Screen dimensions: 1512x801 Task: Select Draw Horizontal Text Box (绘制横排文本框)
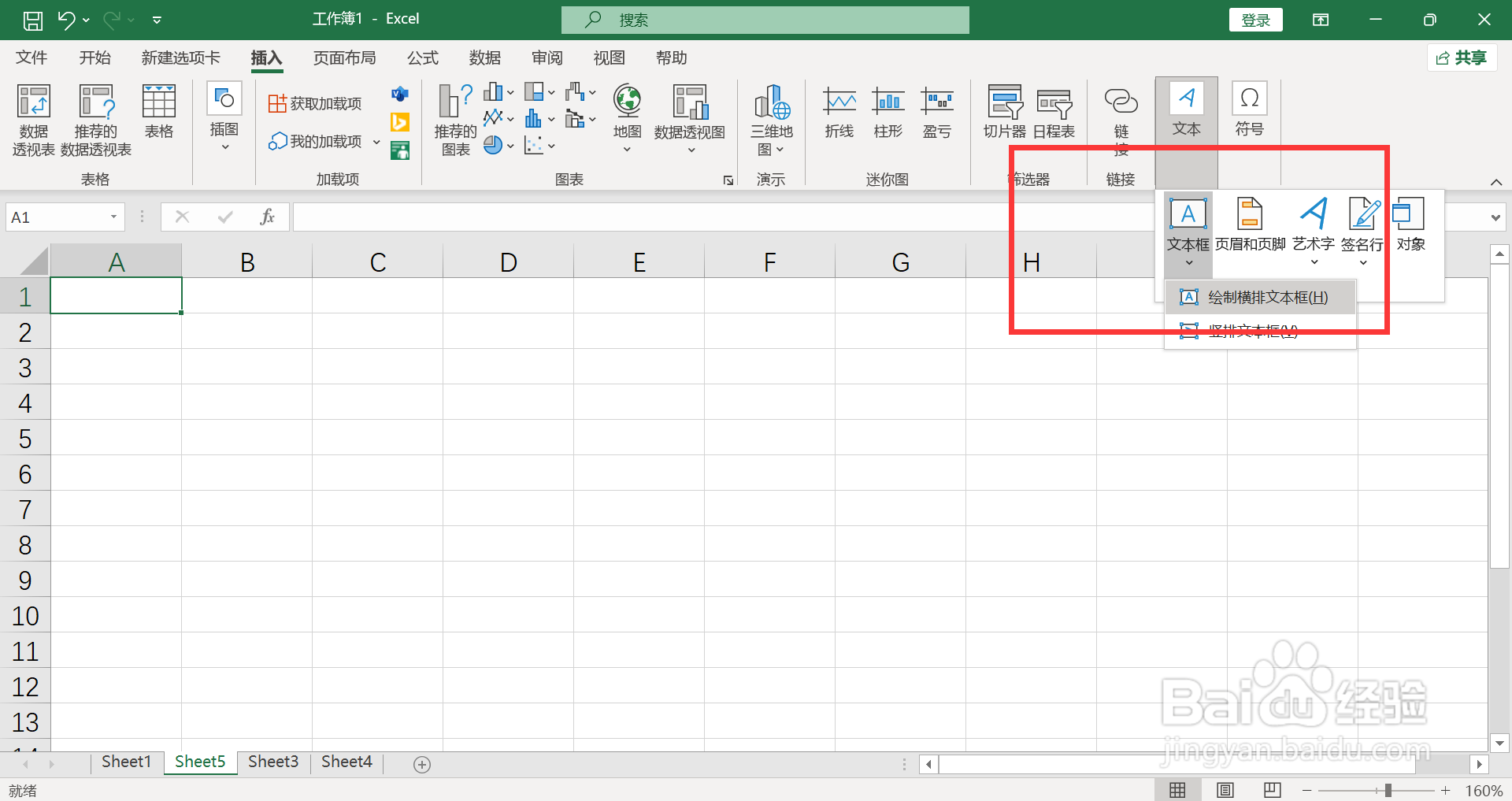tap(1260, 298)
